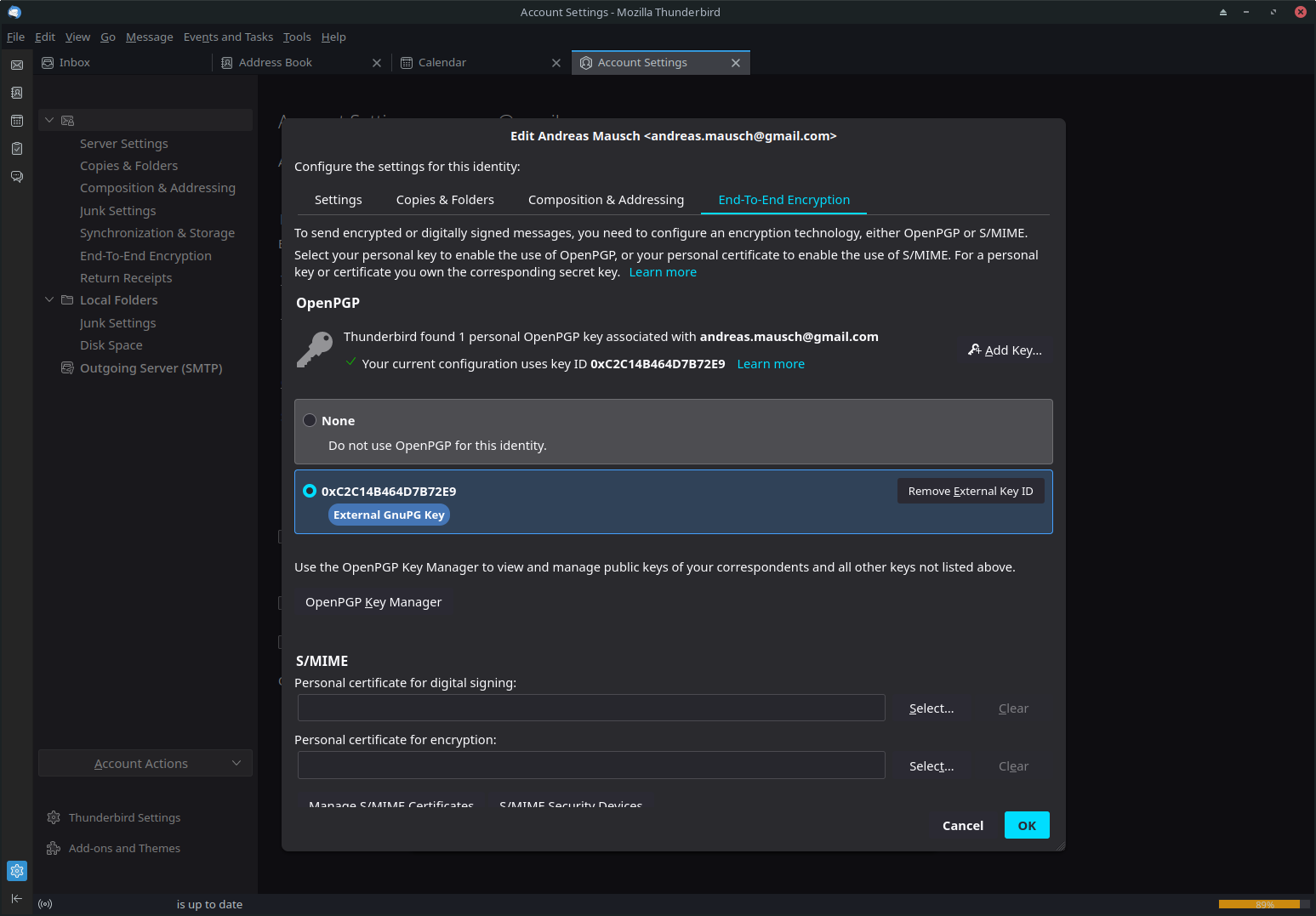The height and width of the screenshot is (916, 1316).
Task: Open the Chat space icon
Action: pos(17,177)
